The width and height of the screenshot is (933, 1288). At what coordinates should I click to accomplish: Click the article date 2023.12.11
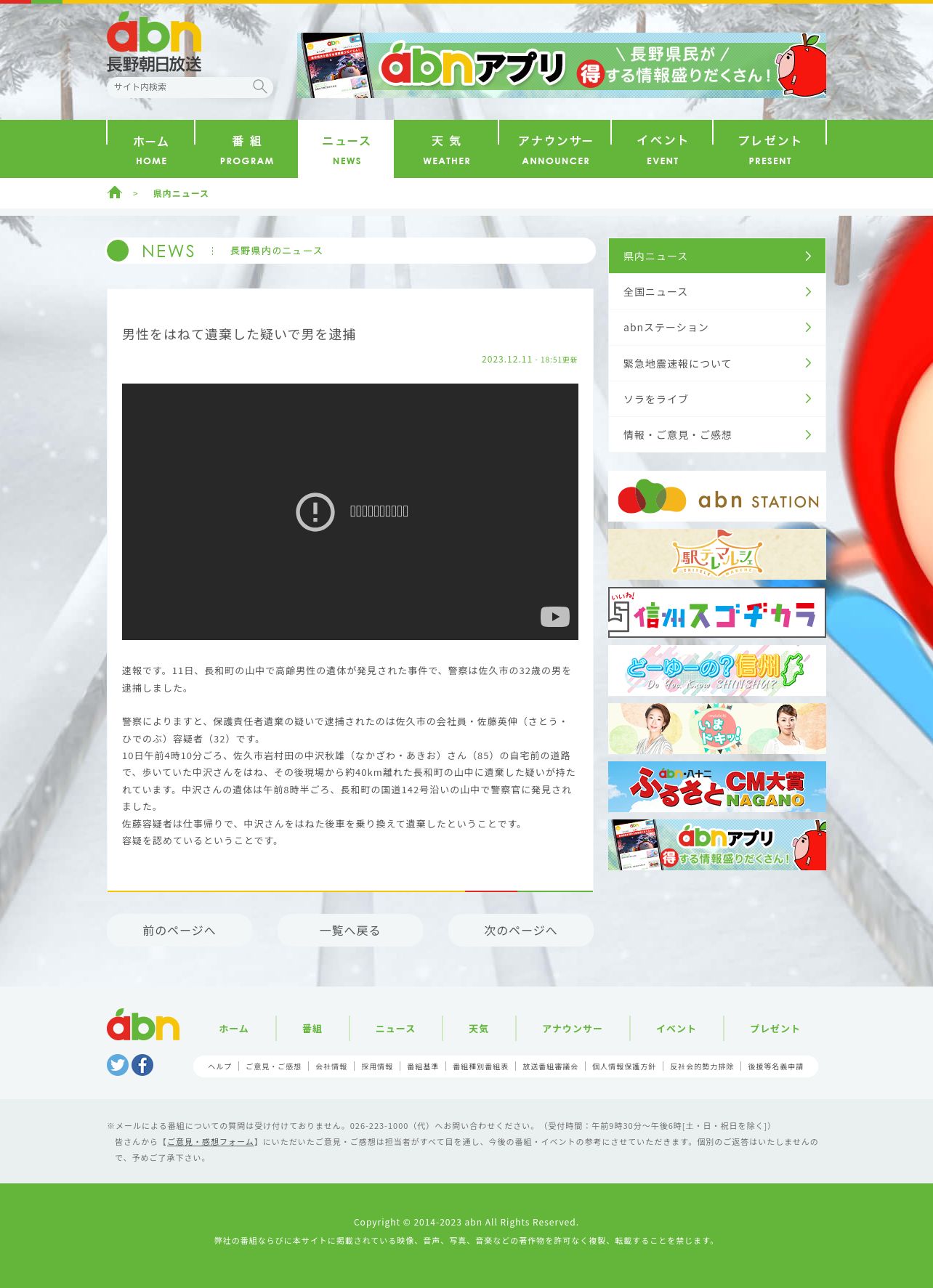click(x=507, y=360)
